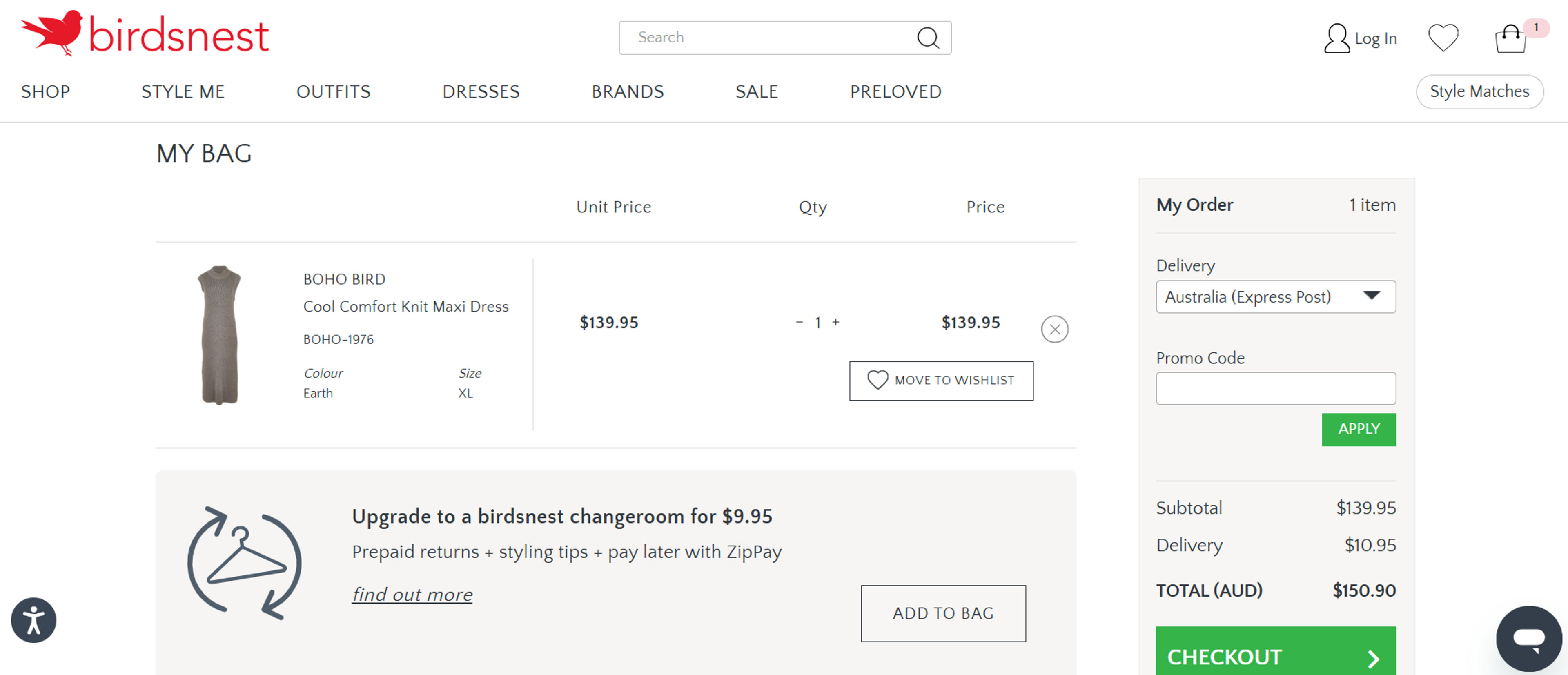
Task: Open the BRANDS menu
Action: [x=628, y=92]
